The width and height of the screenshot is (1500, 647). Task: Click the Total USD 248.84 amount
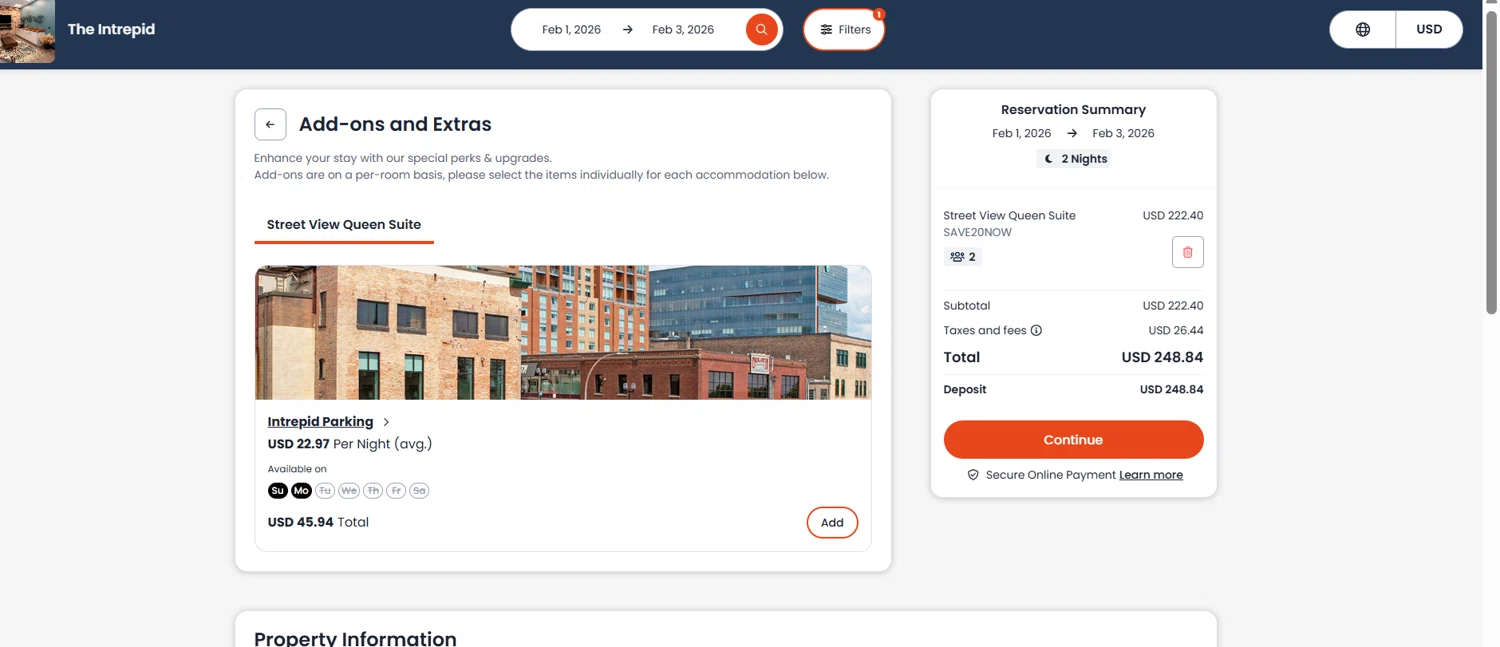1162,358
